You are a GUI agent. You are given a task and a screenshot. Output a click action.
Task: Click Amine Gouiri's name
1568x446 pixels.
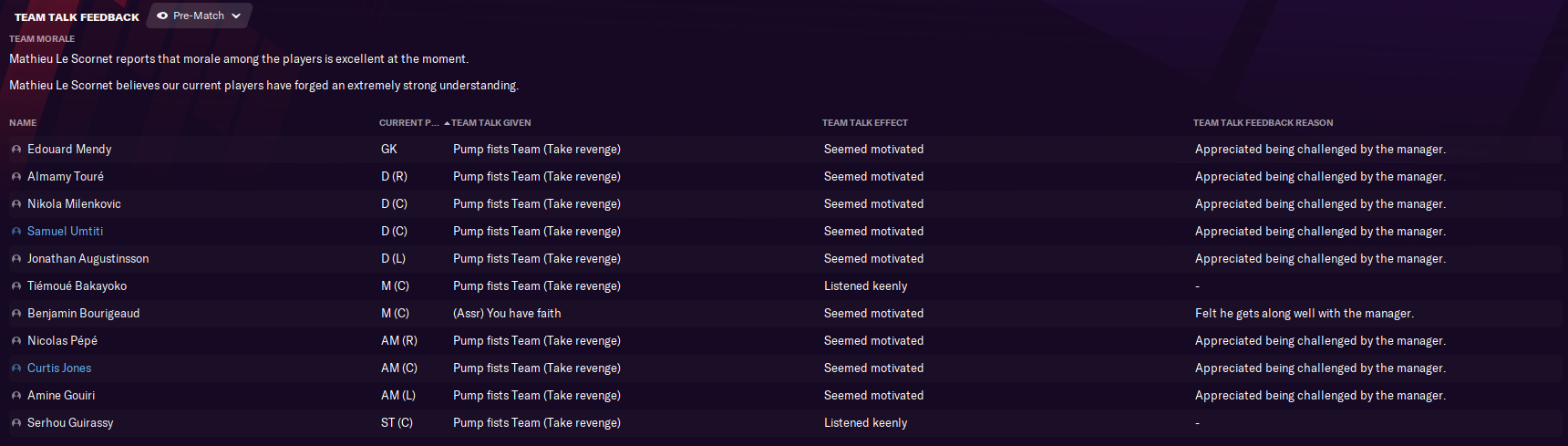click(x=61, y=396)
